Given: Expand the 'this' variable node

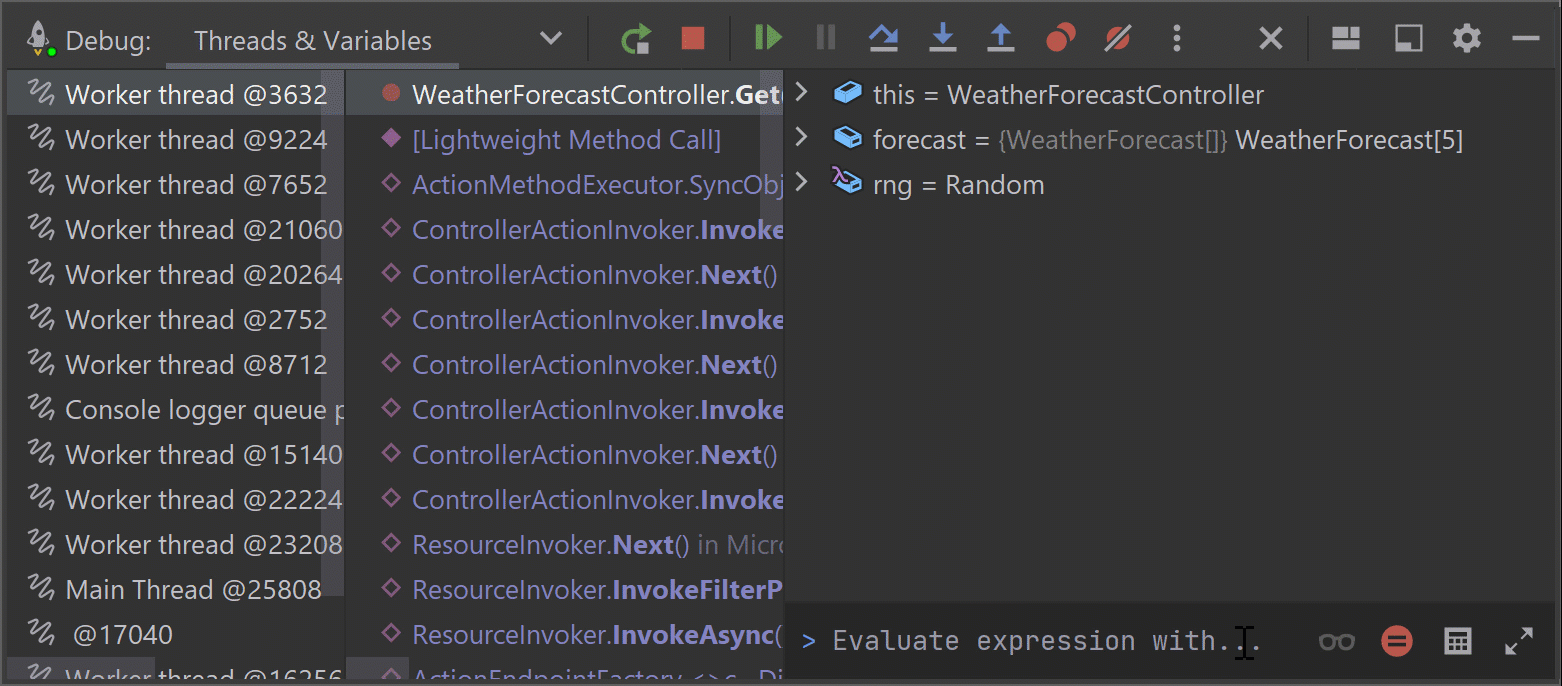Looking at the screenshot, I should click(800, 94).
